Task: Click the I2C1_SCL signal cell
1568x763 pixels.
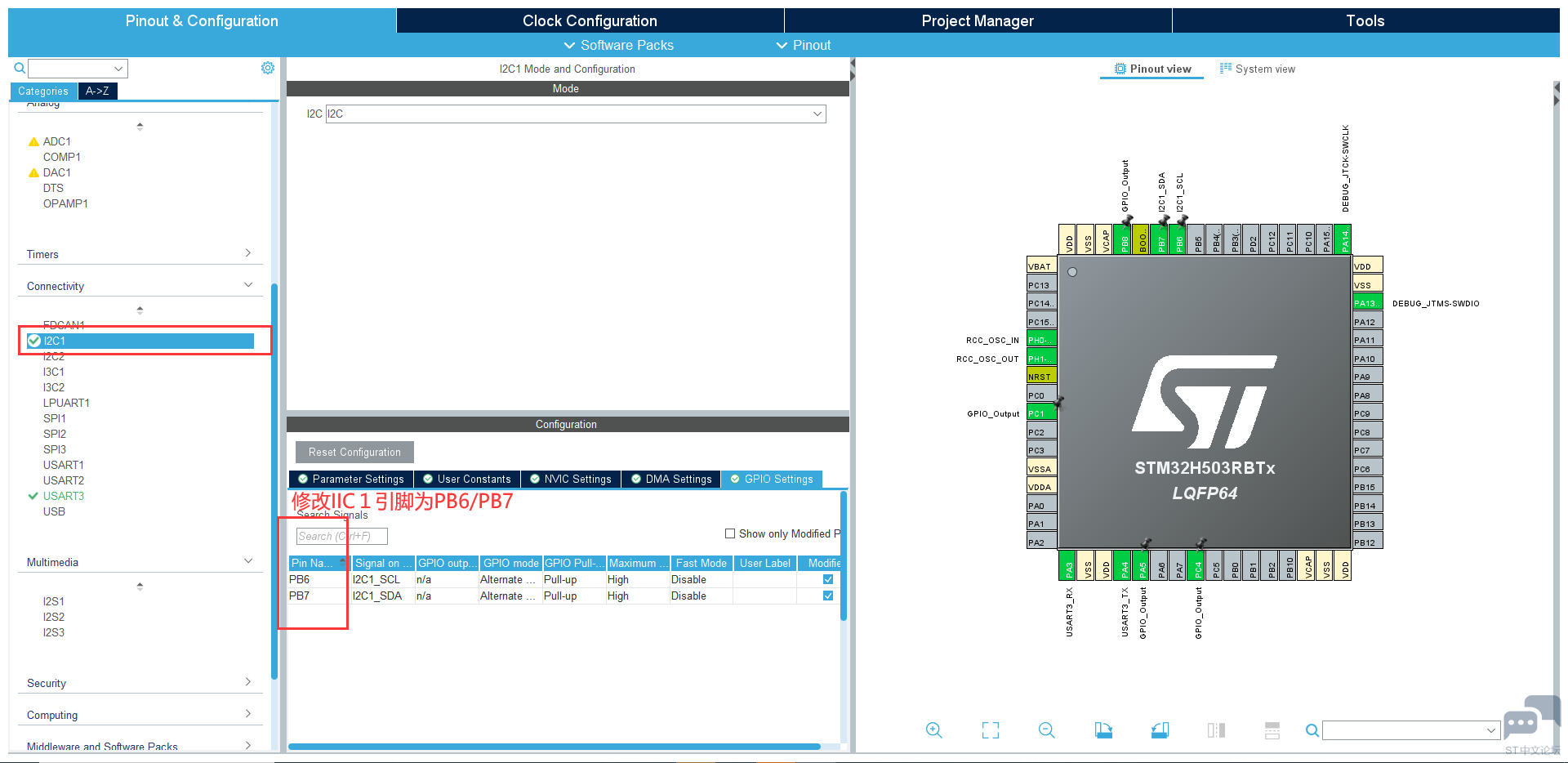Action: click(x=382, y=579)
